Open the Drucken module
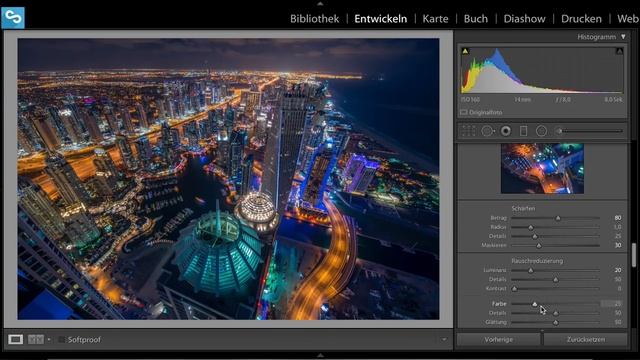 (x=581, y=19)
